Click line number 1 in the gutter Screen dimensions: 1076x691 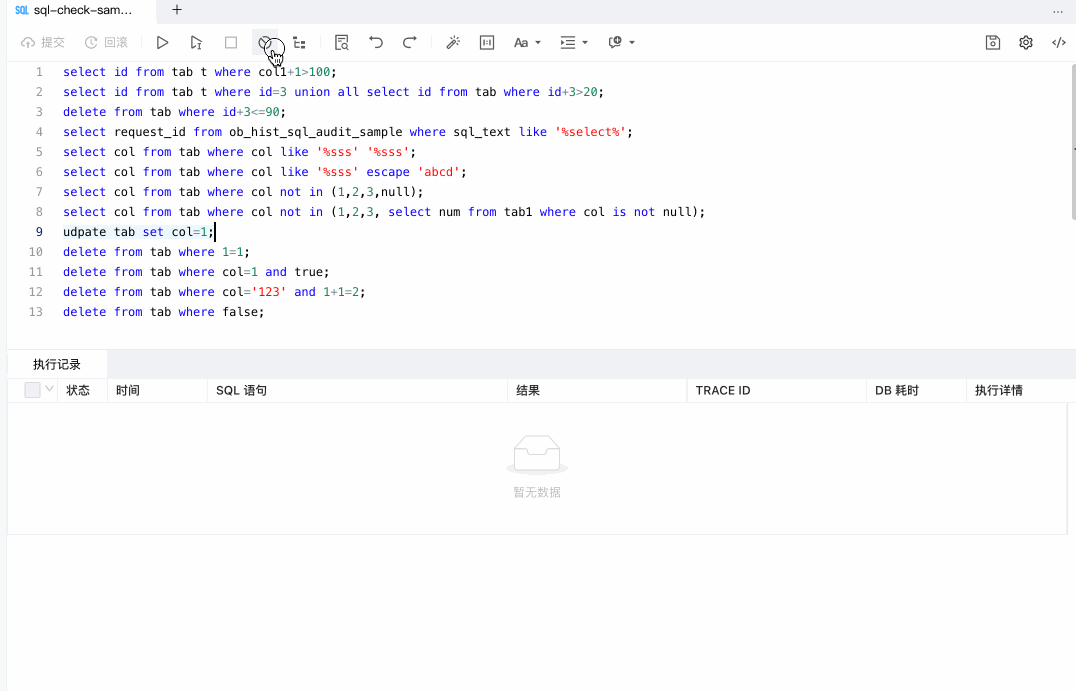click(x=39, y=72)
